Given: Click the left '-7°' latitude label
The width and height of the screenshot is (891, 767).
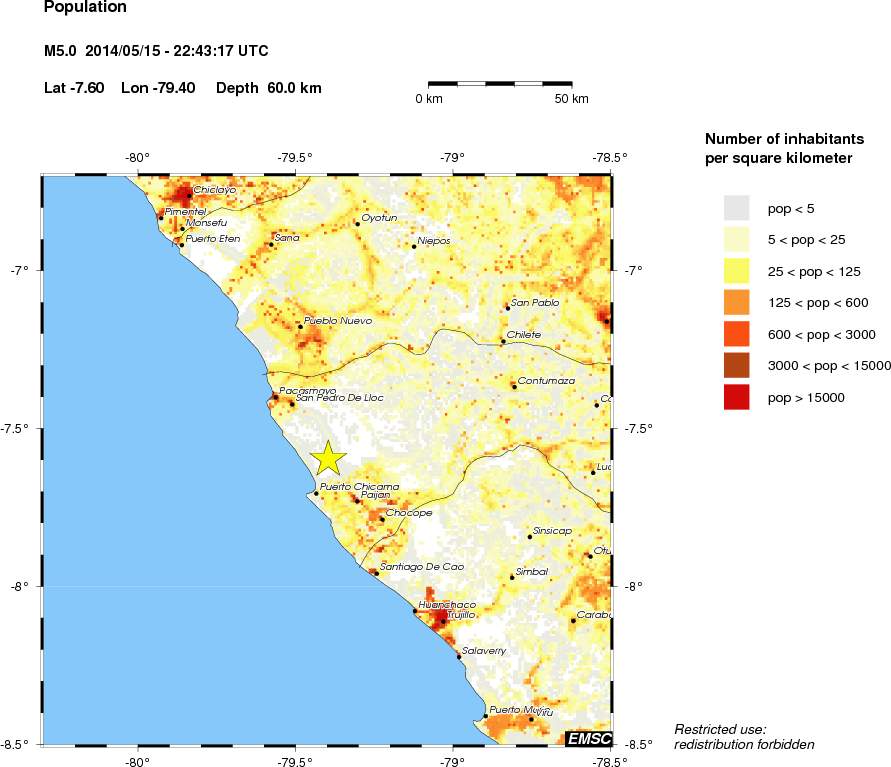Looking at the screenshot, I should coord(19,270).
